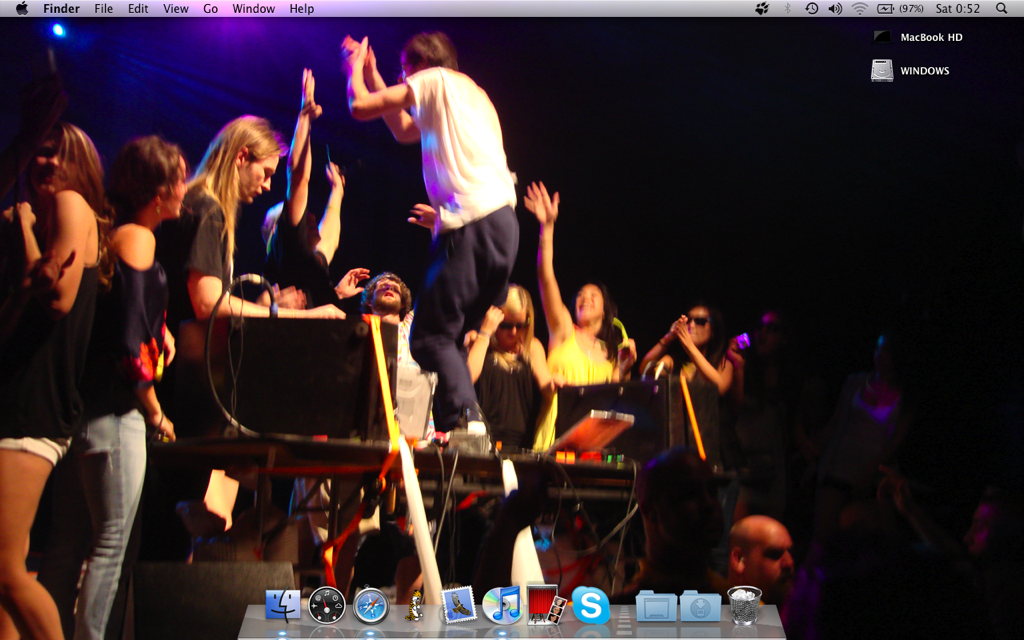Open the Downloads stack folder in Dock
The height and width of the screenshot is (640, 1024).
[700, 606]
